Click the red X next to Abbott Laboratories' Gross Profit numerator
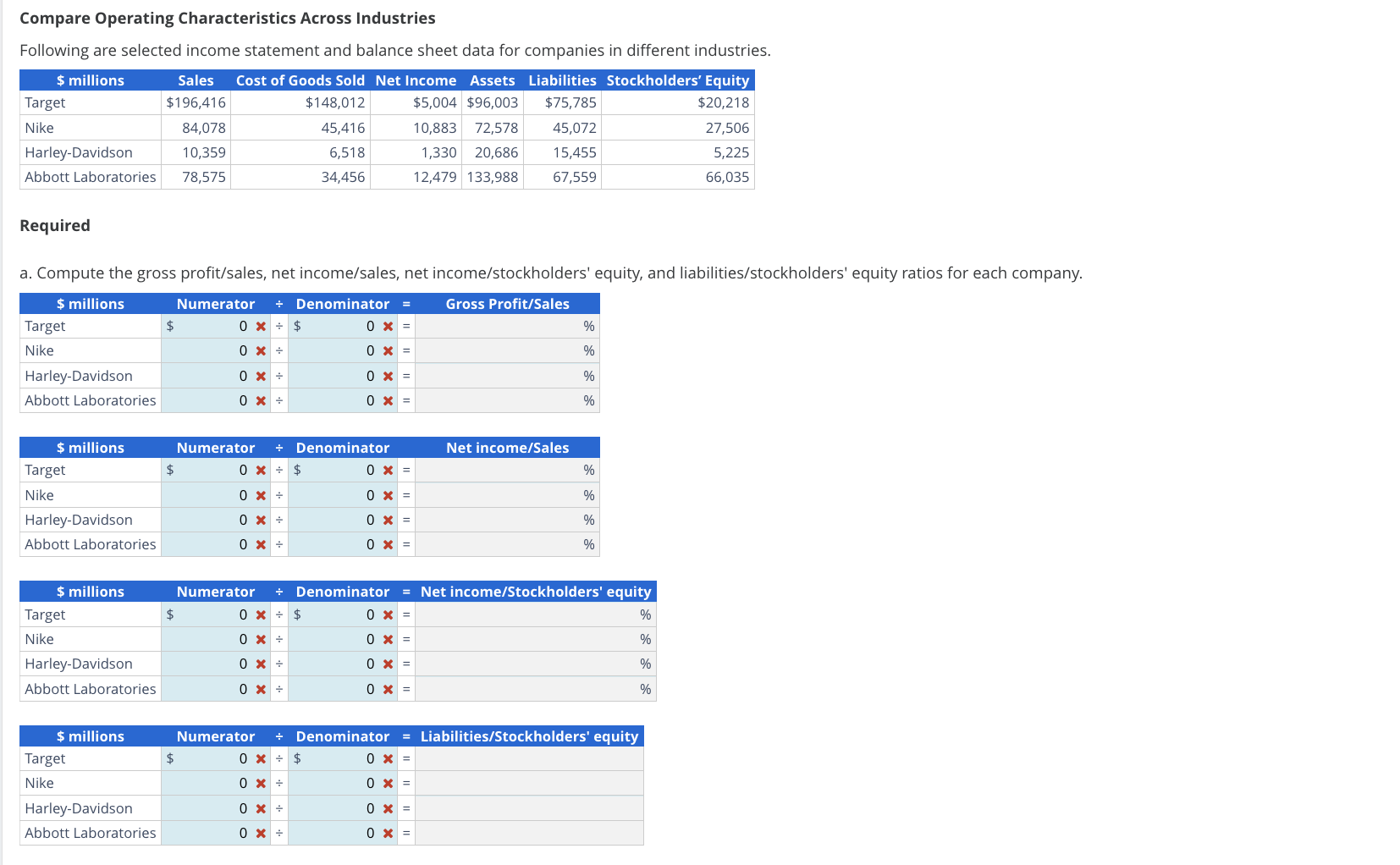1400x865 pixels. pos(260,400)
